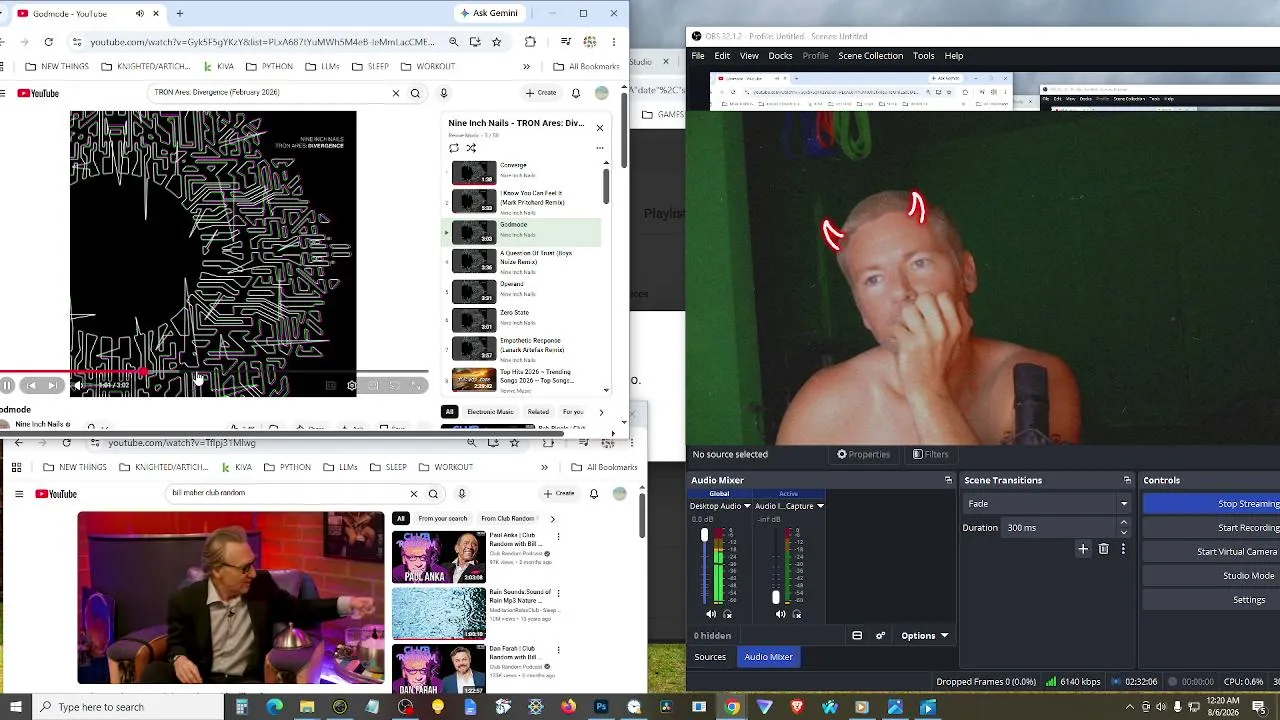Bookmark the top page with the star icon
Image resolution: width=1280 pixels, height=720 pixels.
click(496, 42)
